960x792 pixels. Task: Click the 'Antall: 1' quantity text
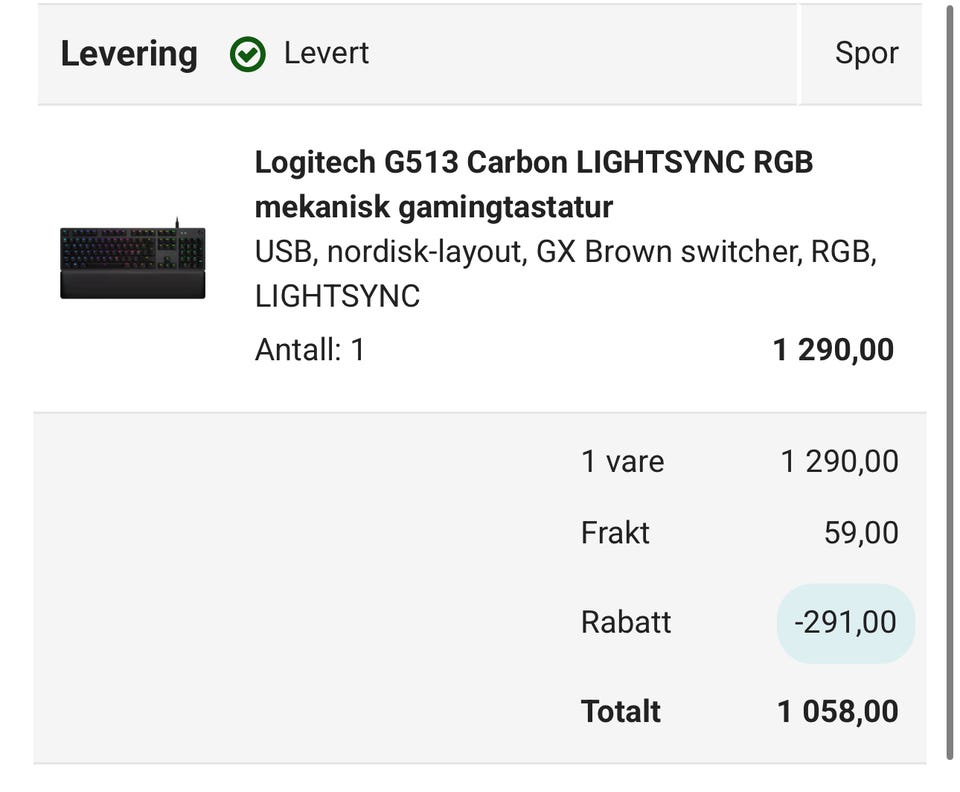coord(310,350)
